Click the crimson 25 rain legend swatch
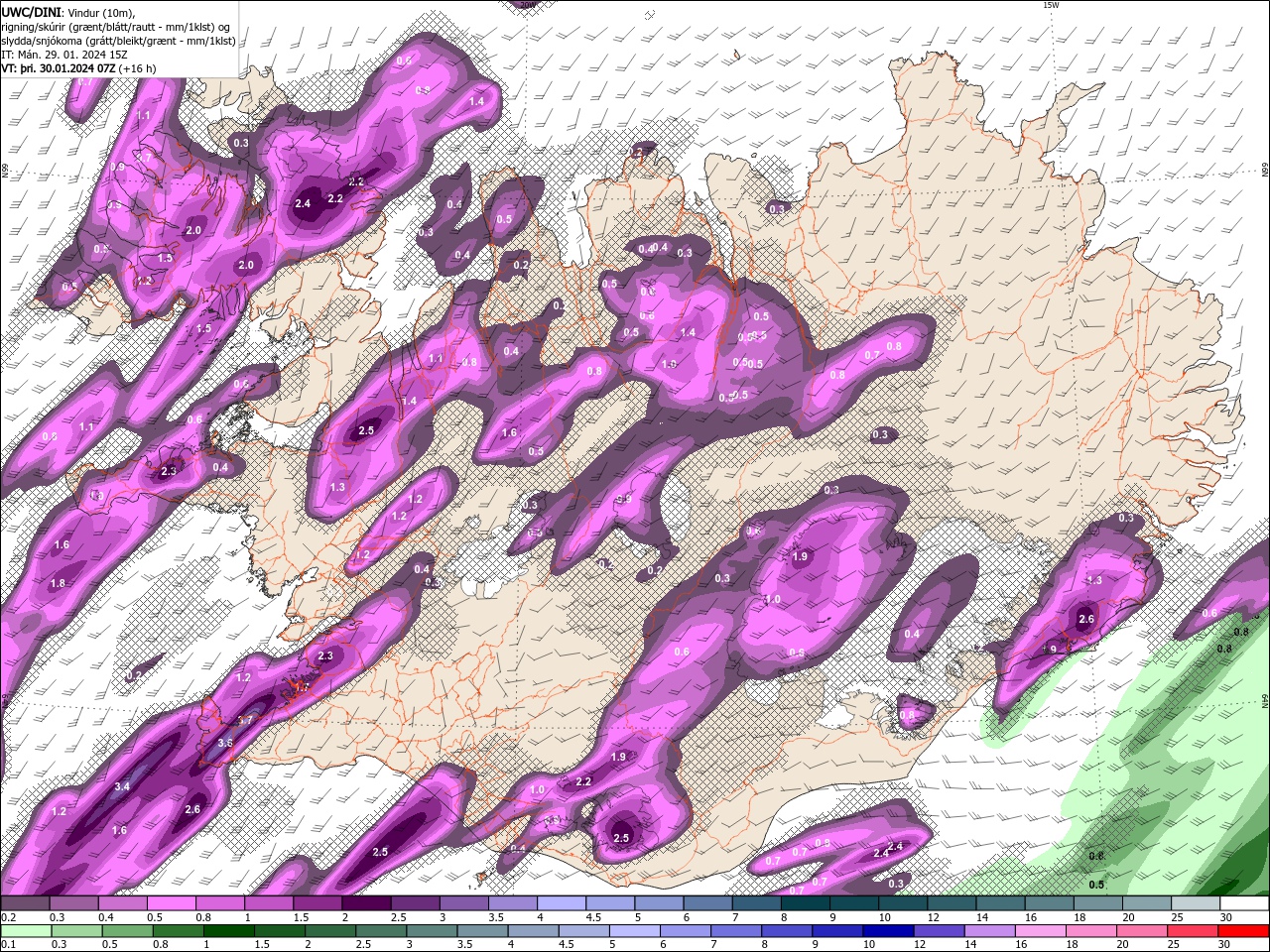1270x952 pixels. 1192,931
